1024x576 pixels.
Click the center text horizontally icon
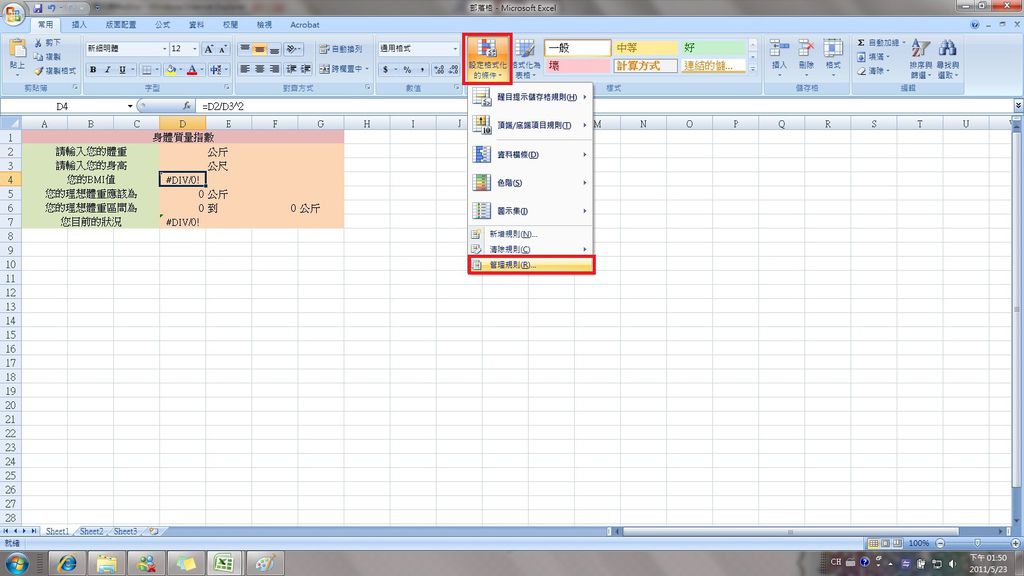coord(259,69)
